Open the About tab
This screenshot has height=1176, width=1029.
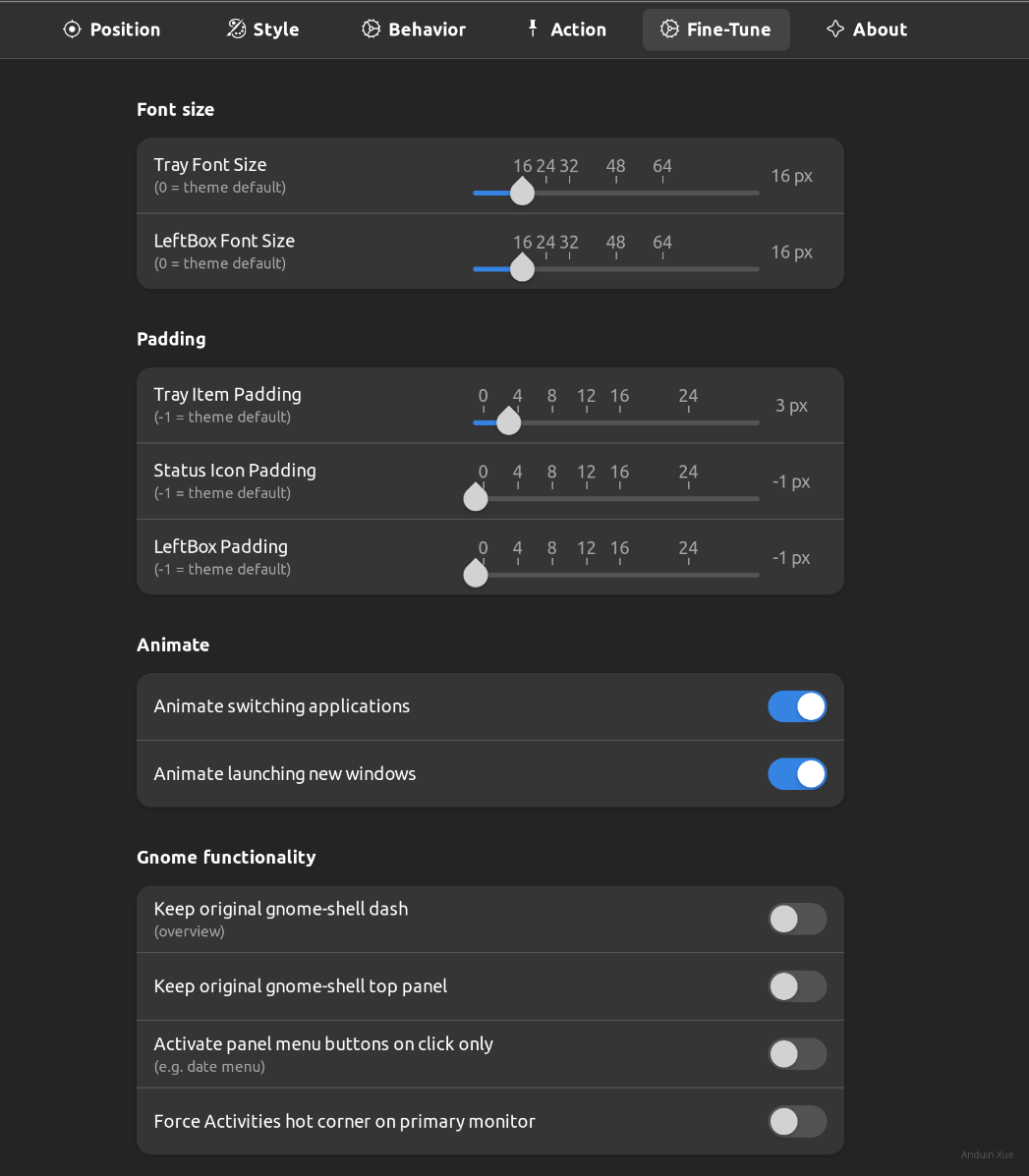tap(867, 29)
